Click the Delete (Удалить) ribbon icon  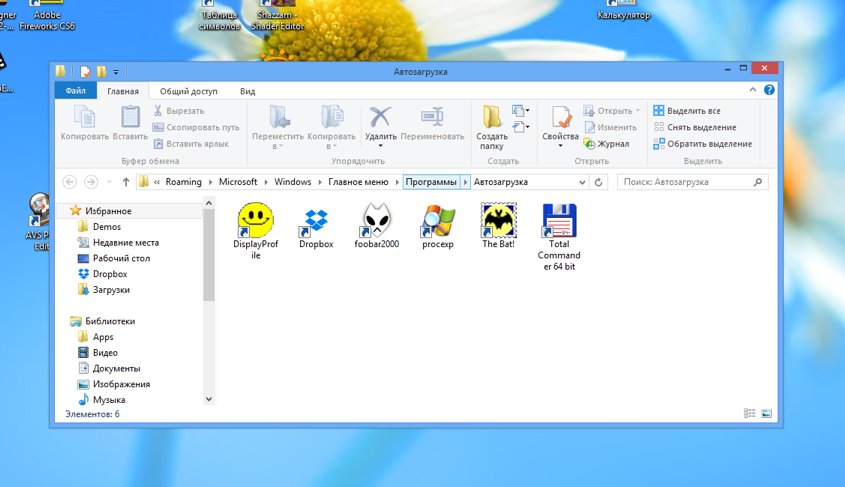(x=380, y=120)
